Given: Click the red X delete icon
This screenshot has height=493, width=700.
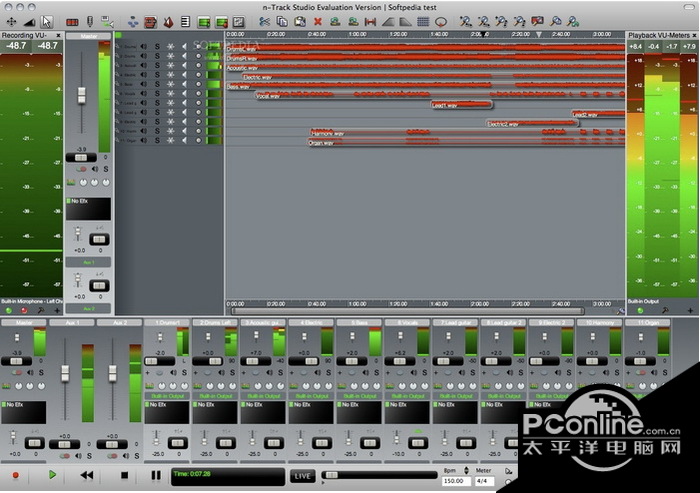Looking at the screenshot, I should 317,21.
